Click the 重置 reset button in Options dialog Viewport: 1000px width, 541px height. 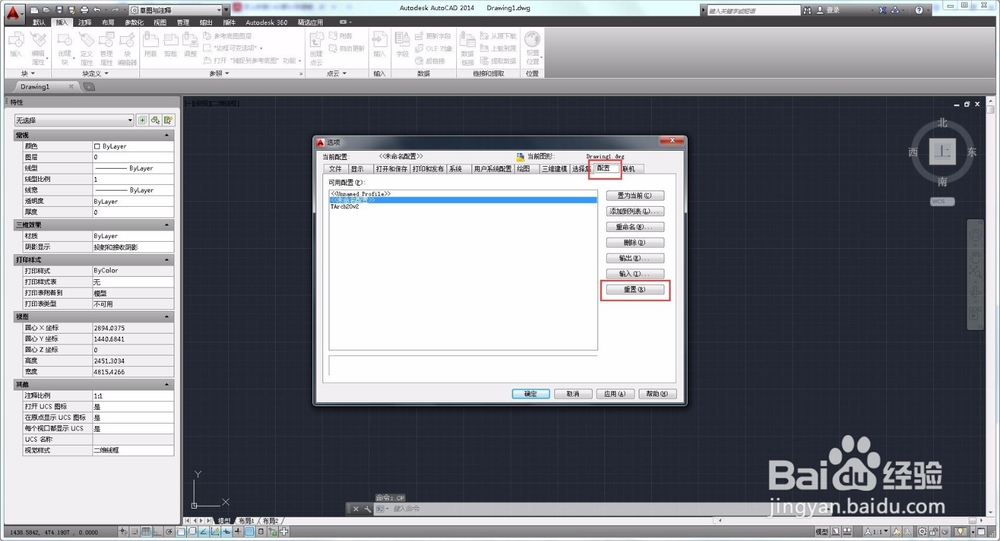[x=635, y=290]
